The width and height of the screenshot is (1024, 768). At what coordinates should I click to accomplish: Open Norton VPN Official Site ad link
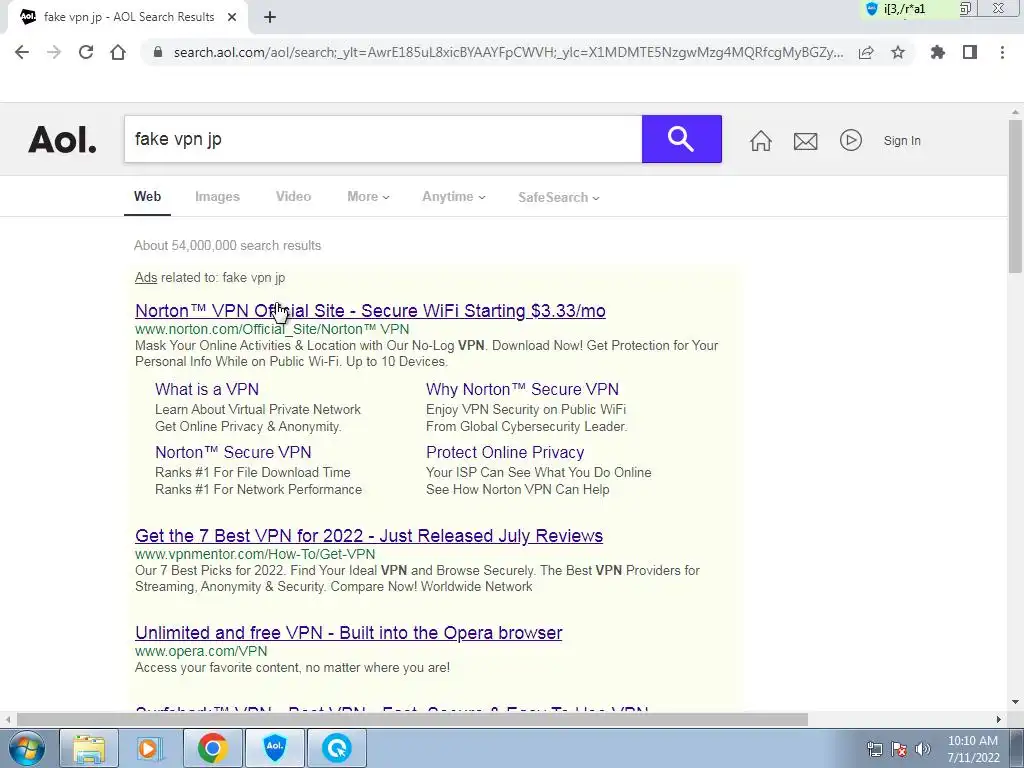click(x=370, y=311)
